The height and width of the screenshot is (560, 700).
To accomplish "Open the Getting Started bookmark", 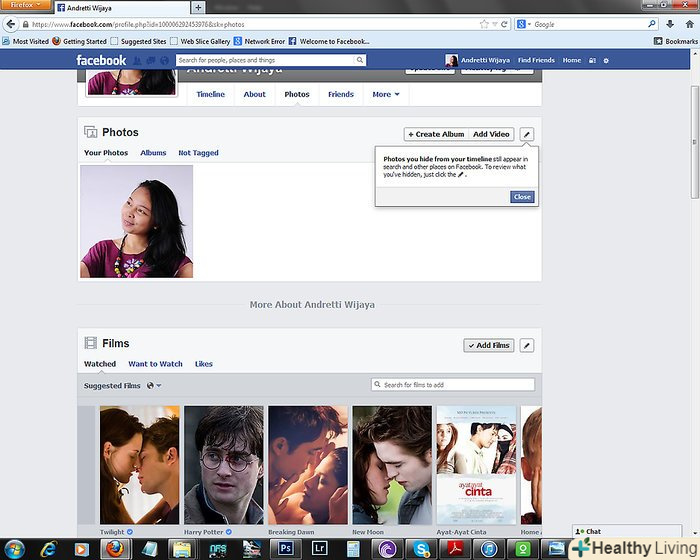I will click(x=79, y=41).
